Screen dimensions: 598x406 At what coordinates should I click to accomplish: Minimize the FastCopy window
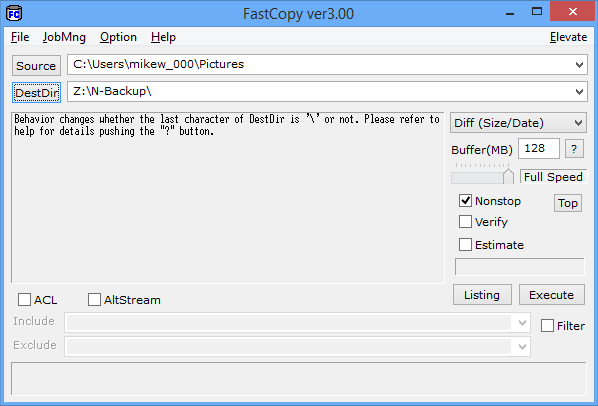click(510, 13)
